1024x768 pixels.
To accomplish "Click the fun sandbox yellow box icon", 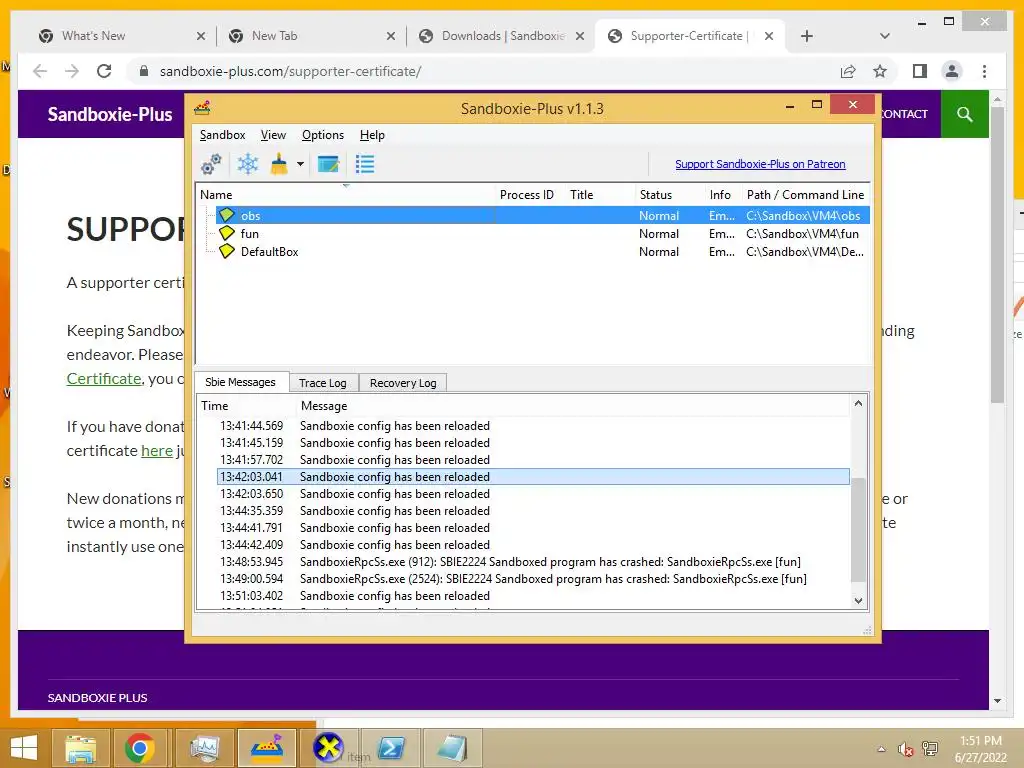I will point(227,233).
